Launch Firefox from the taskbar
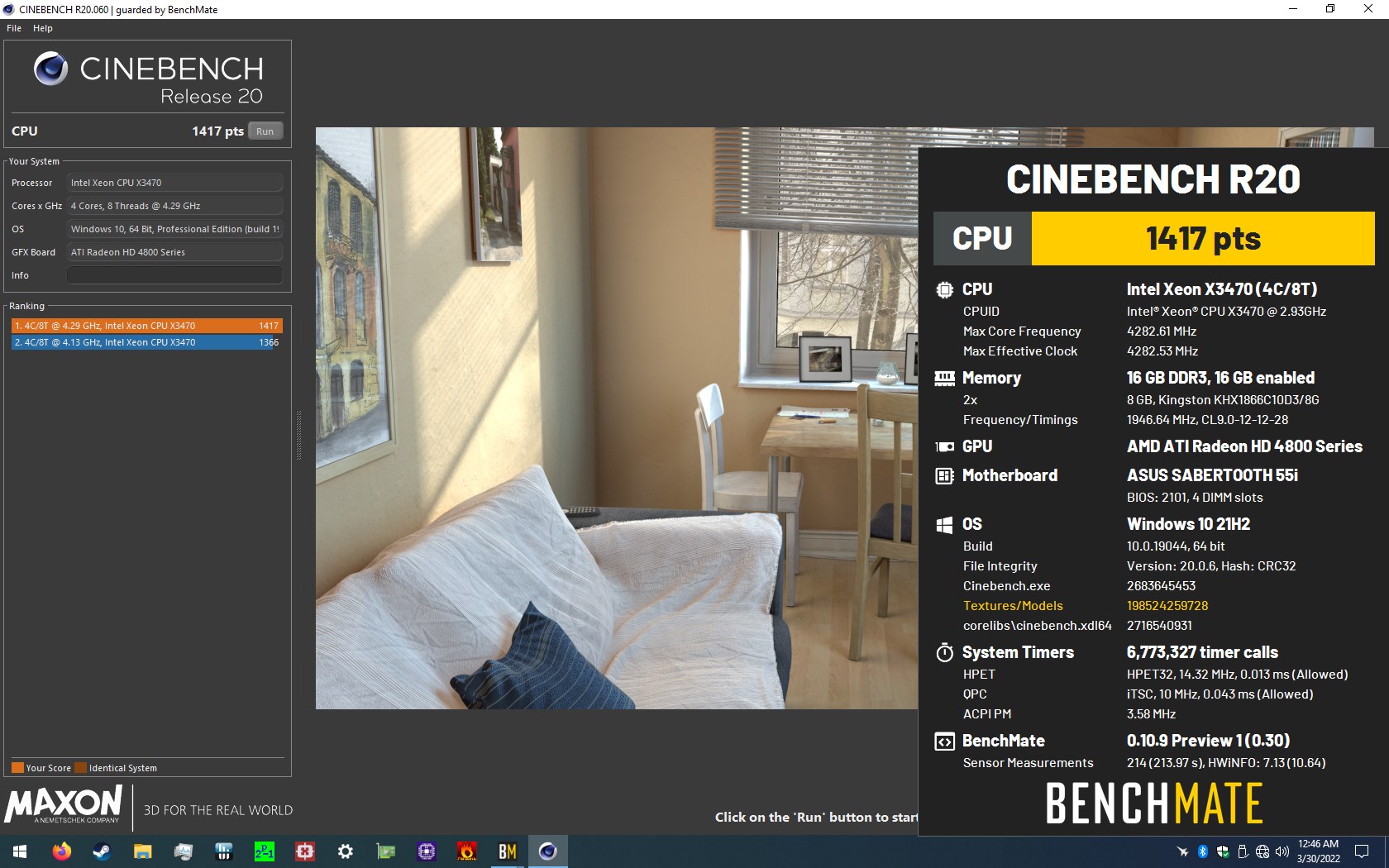Image resolution: width=1389 pixels, height=868 pixels. [x=61, y=851]
